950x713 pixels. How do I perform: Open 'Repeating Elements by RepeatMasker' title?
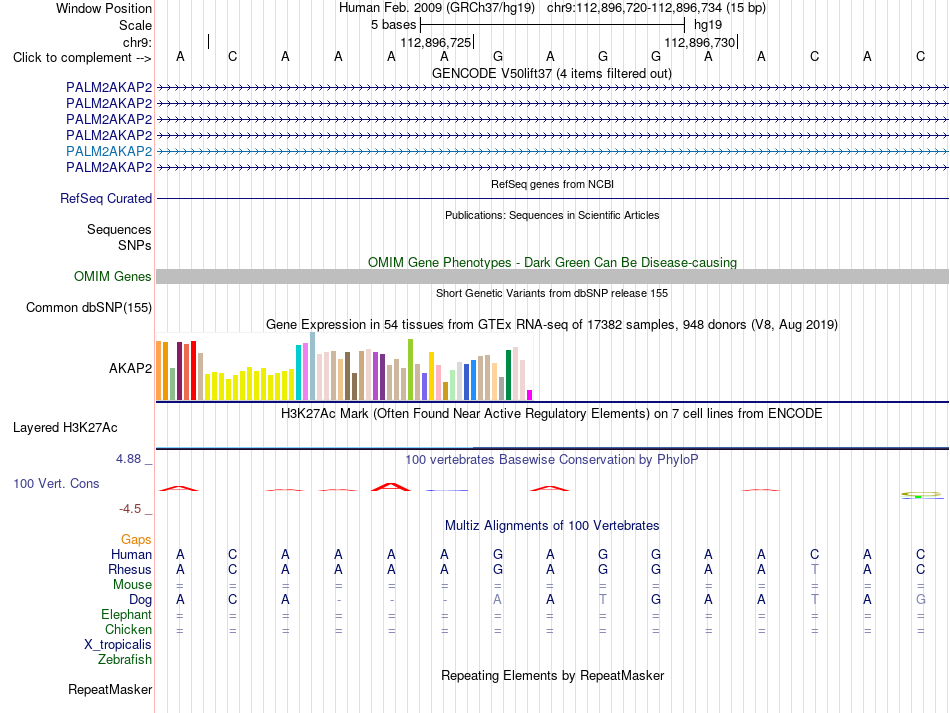tap(552, 675)
